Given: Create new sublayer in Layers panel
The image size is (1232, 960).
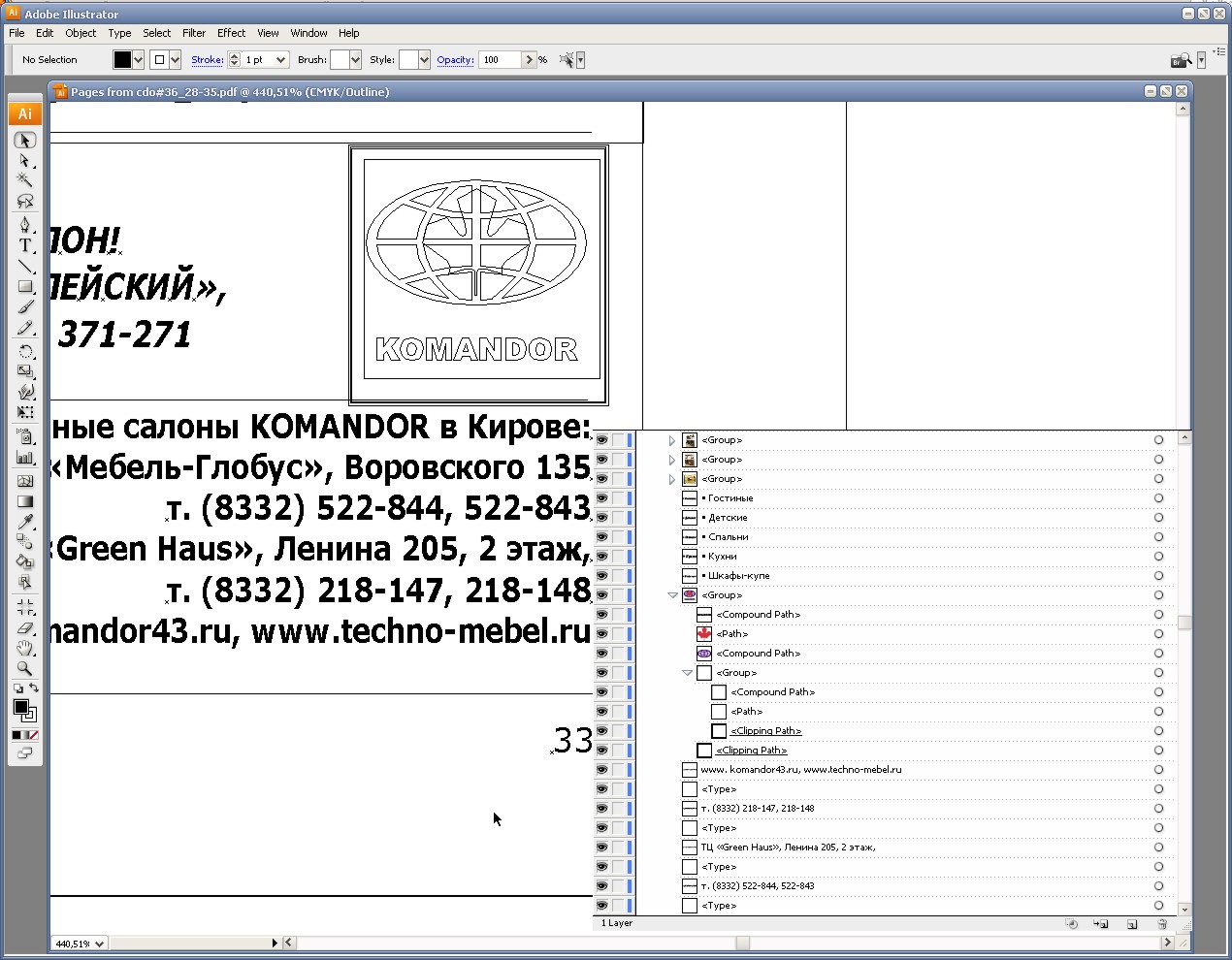Looking at the screenshot, I should (1101, 924).
